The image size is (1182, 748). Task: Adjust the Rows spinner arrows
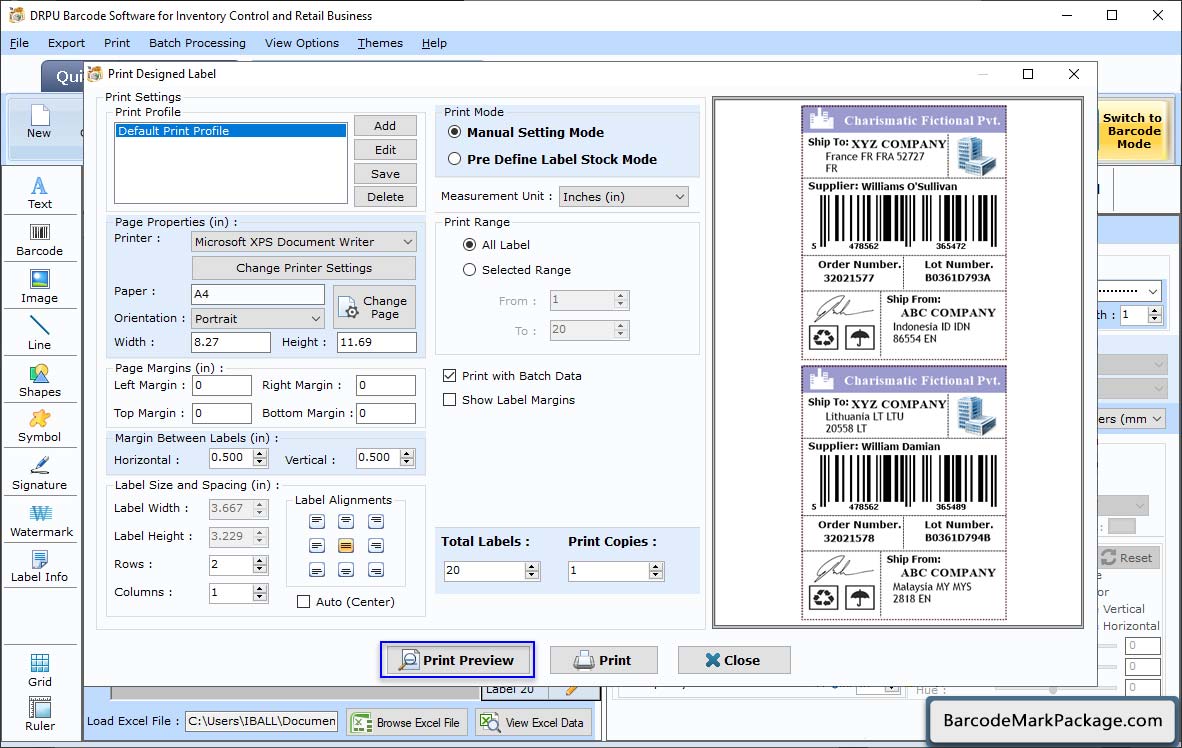(x=260, y=565)
